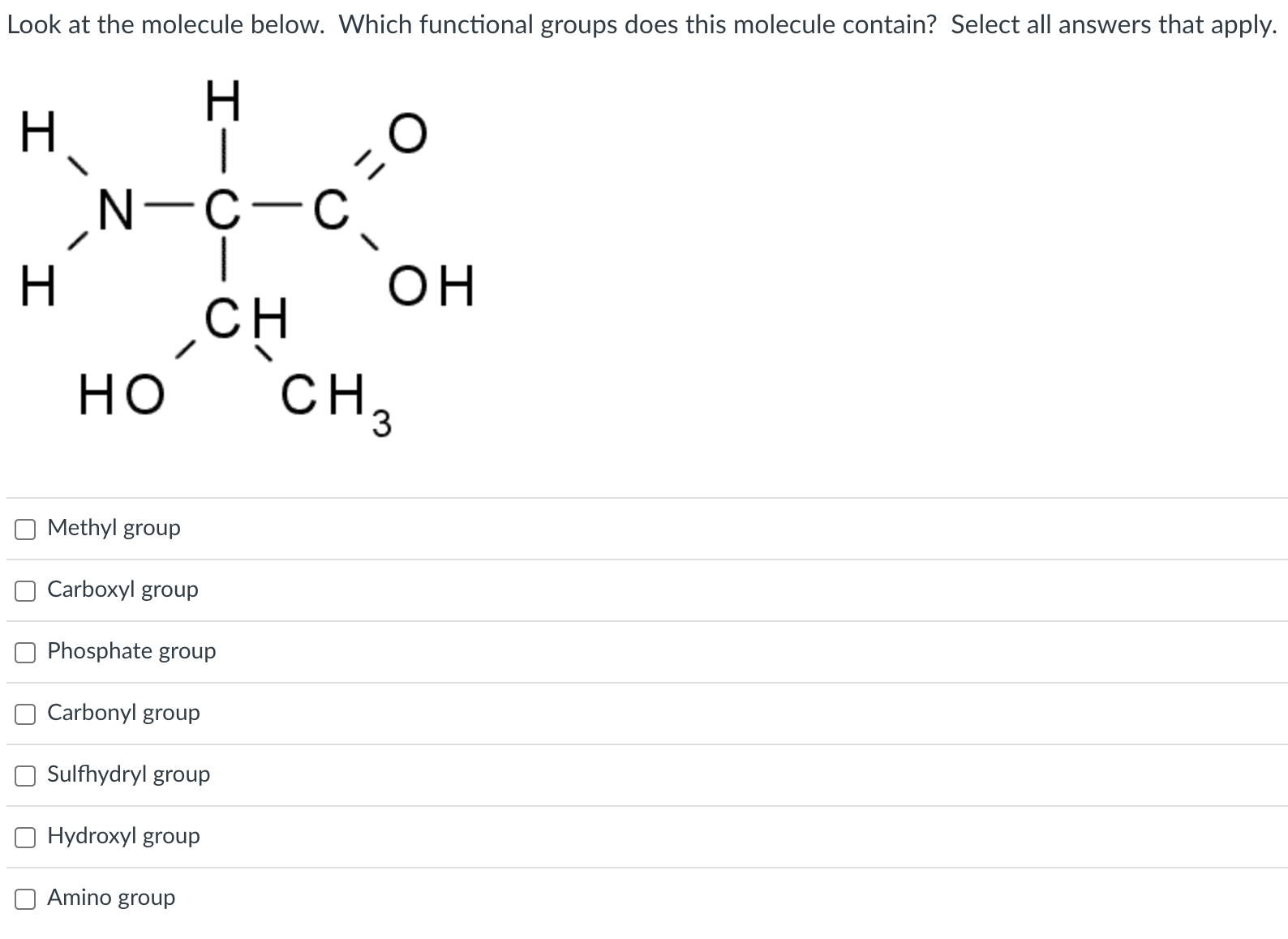Select the Carboxyl group answer label
The image size is (1288, 939).
[x=122, y=590]
